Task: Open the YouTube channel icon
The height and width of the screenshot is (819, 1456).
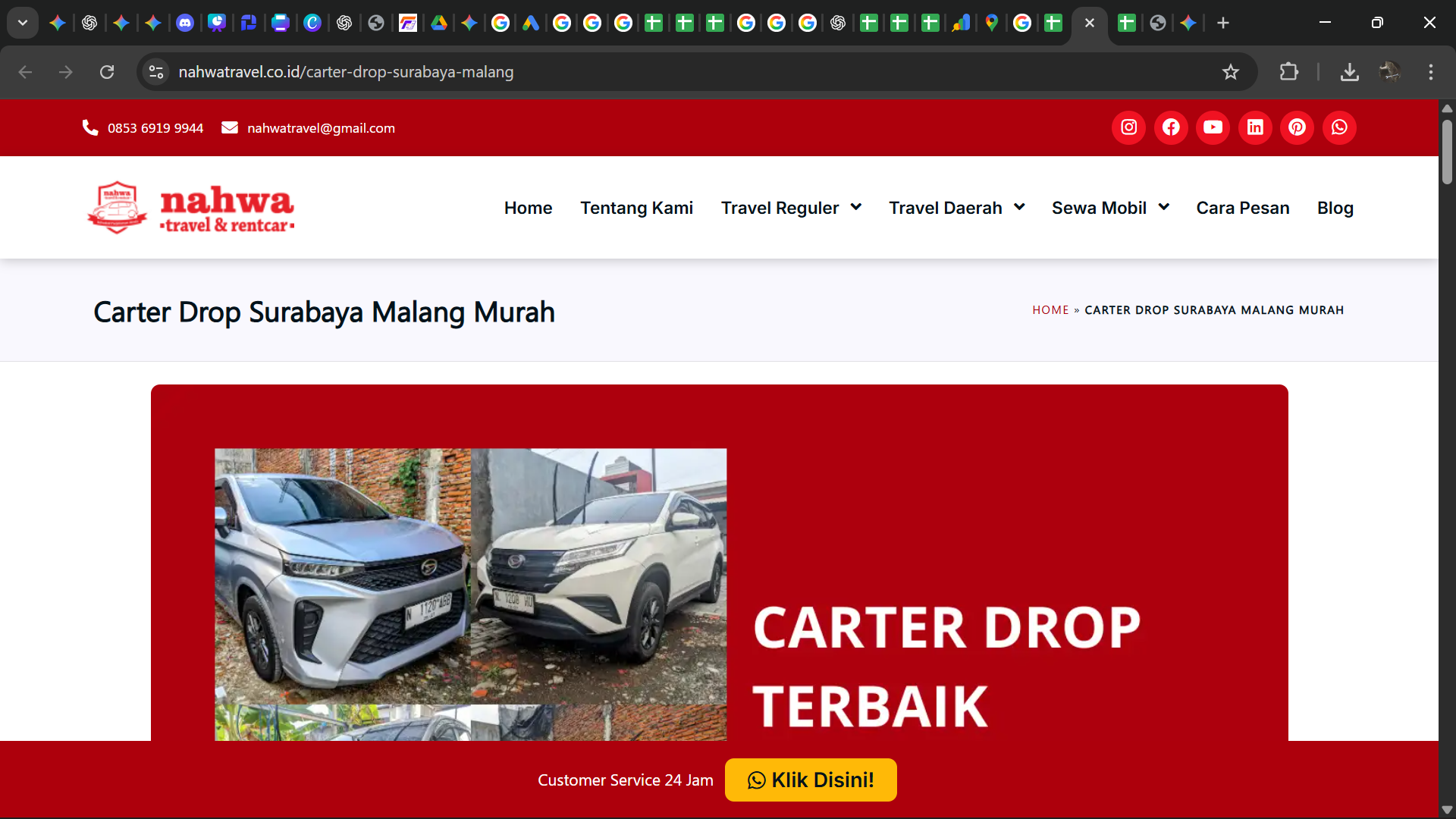Action: coord(1213,127)
